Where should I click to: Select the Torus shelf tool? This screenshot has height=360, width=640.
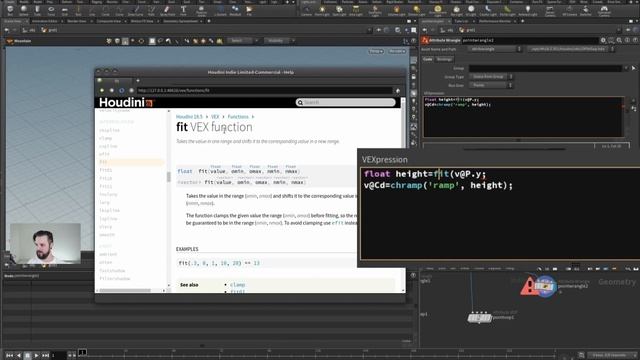point(51,10)
